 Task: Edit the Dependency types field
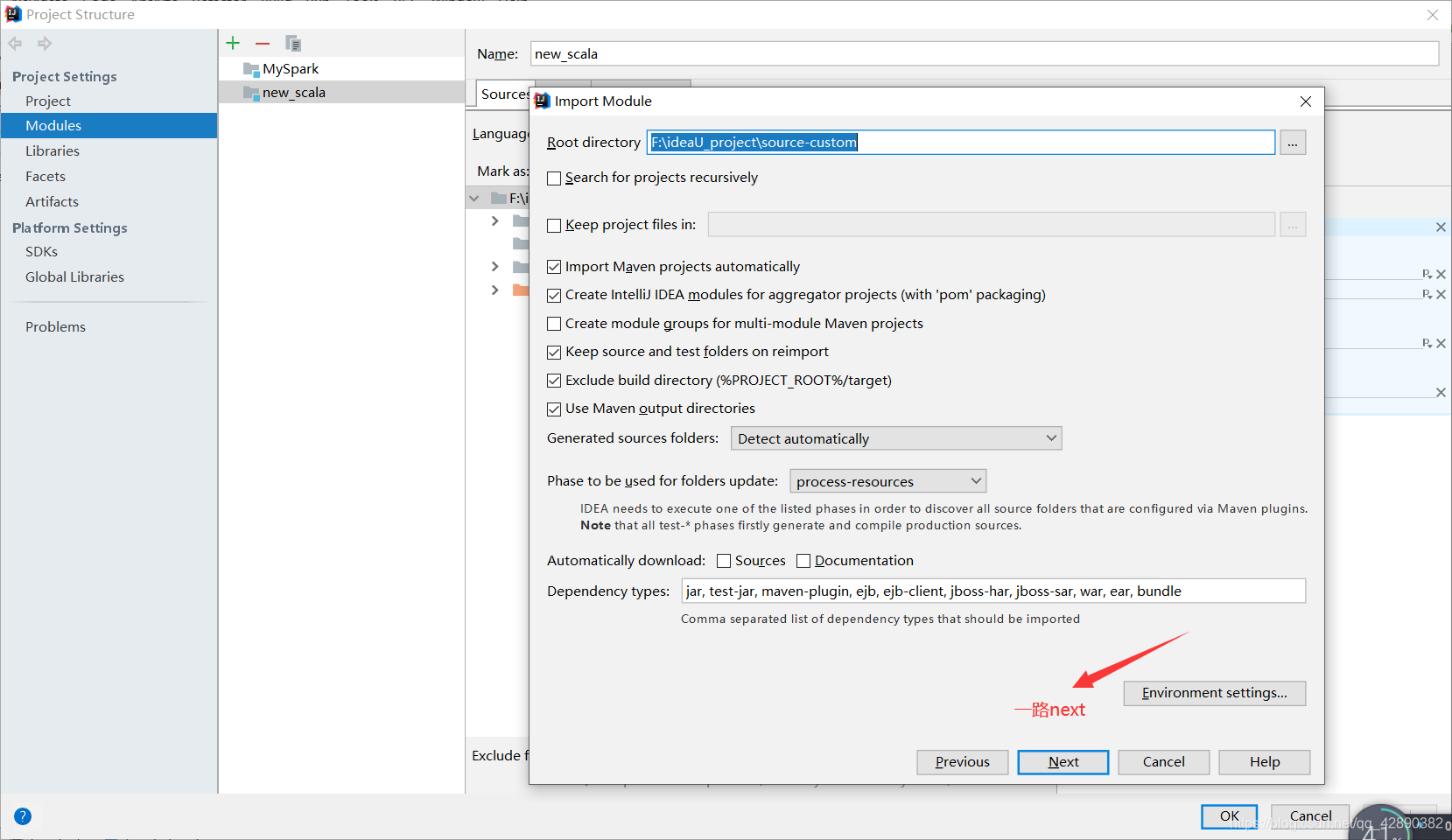[993, 591]
